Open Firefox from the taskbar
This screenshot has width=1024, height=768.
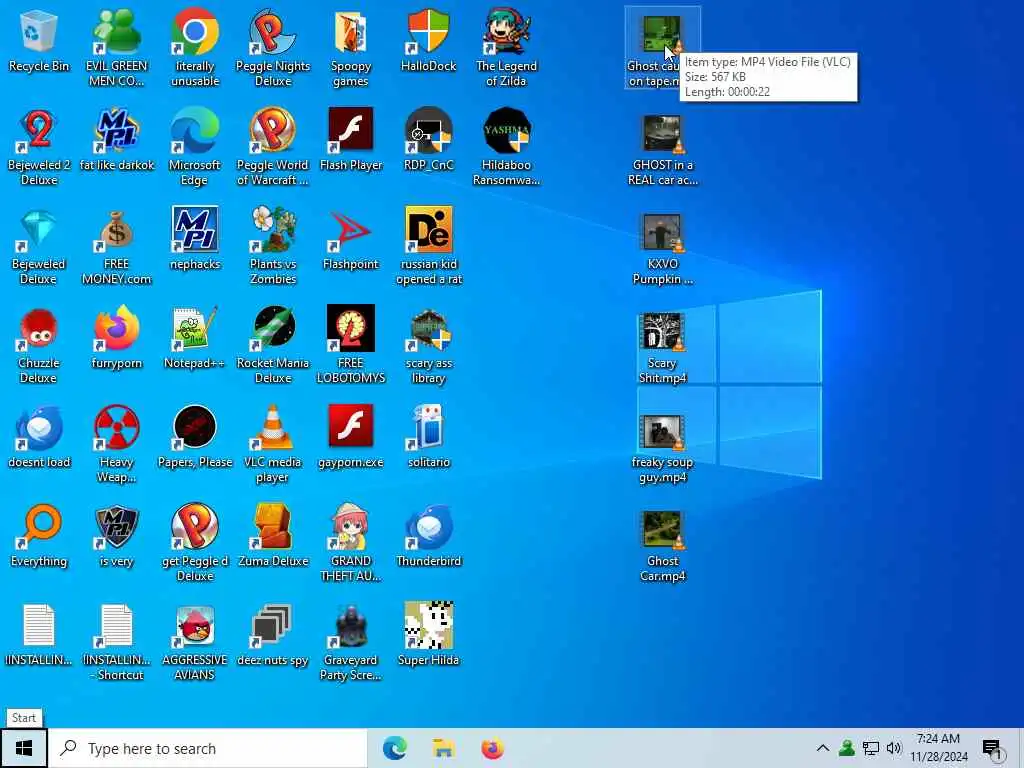pos(492,748)
